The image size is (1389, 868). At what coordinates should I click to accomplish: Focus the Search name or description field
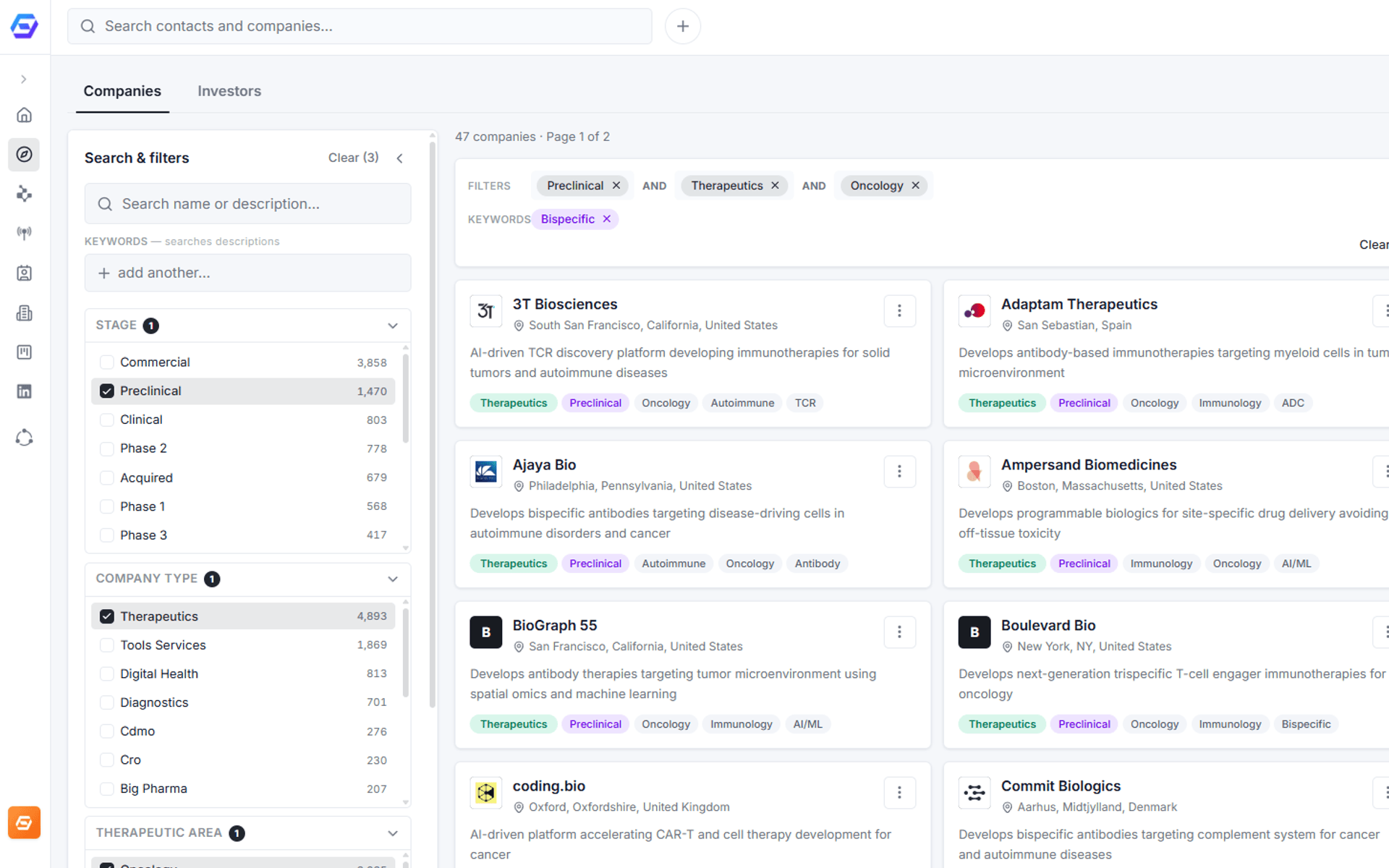pyautogui.click(x=247, y=204)
